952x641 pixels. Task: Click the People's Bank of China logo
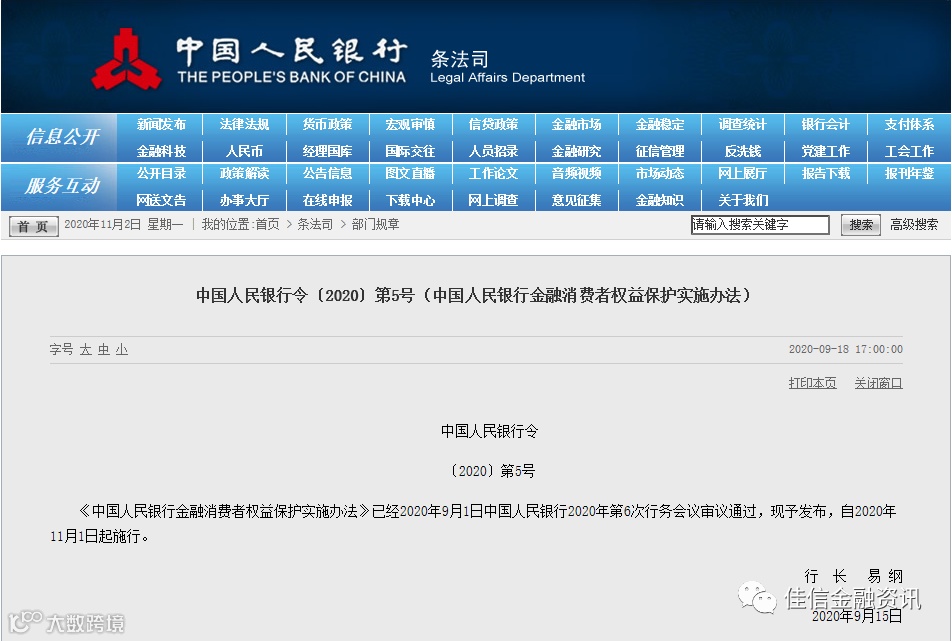pyautogui.click(x=126, y=59)
